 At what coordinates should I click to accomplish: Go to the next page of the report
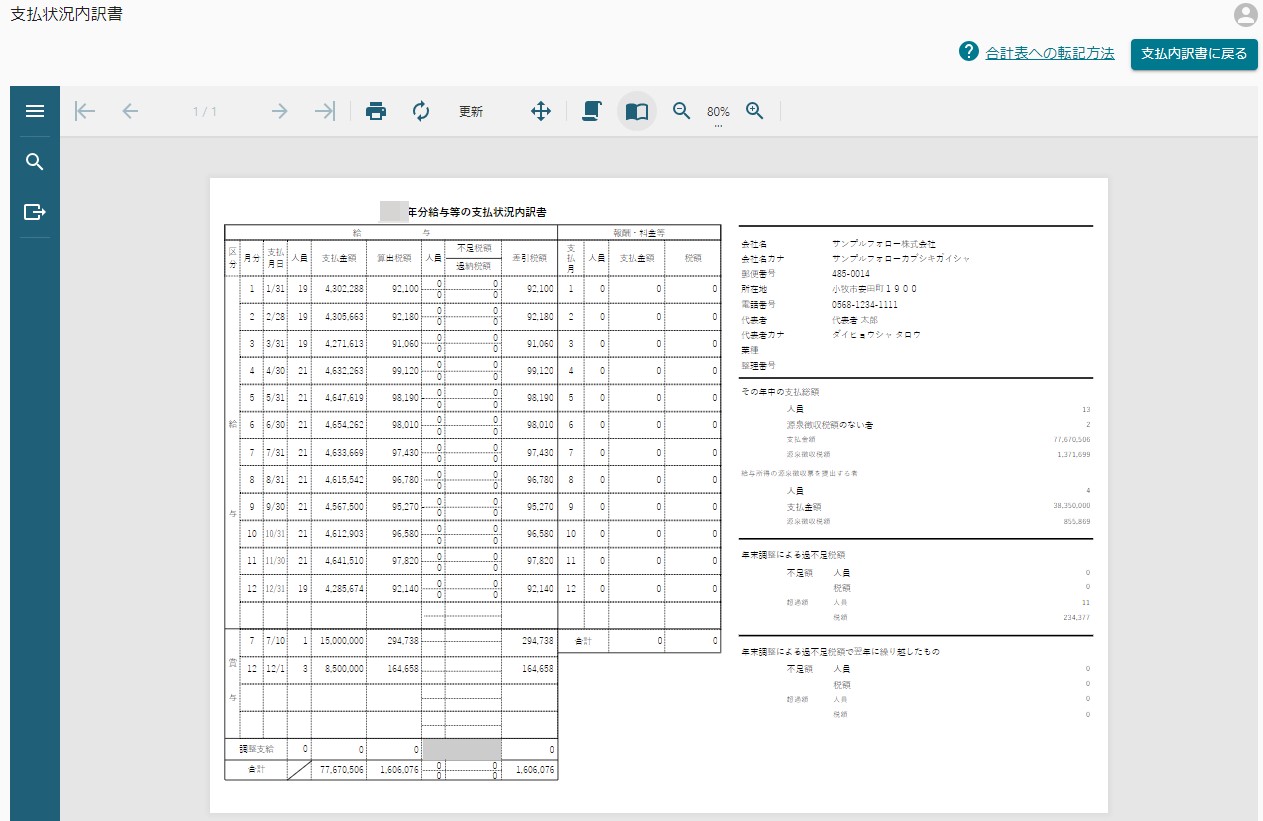(x=279, y=111)
